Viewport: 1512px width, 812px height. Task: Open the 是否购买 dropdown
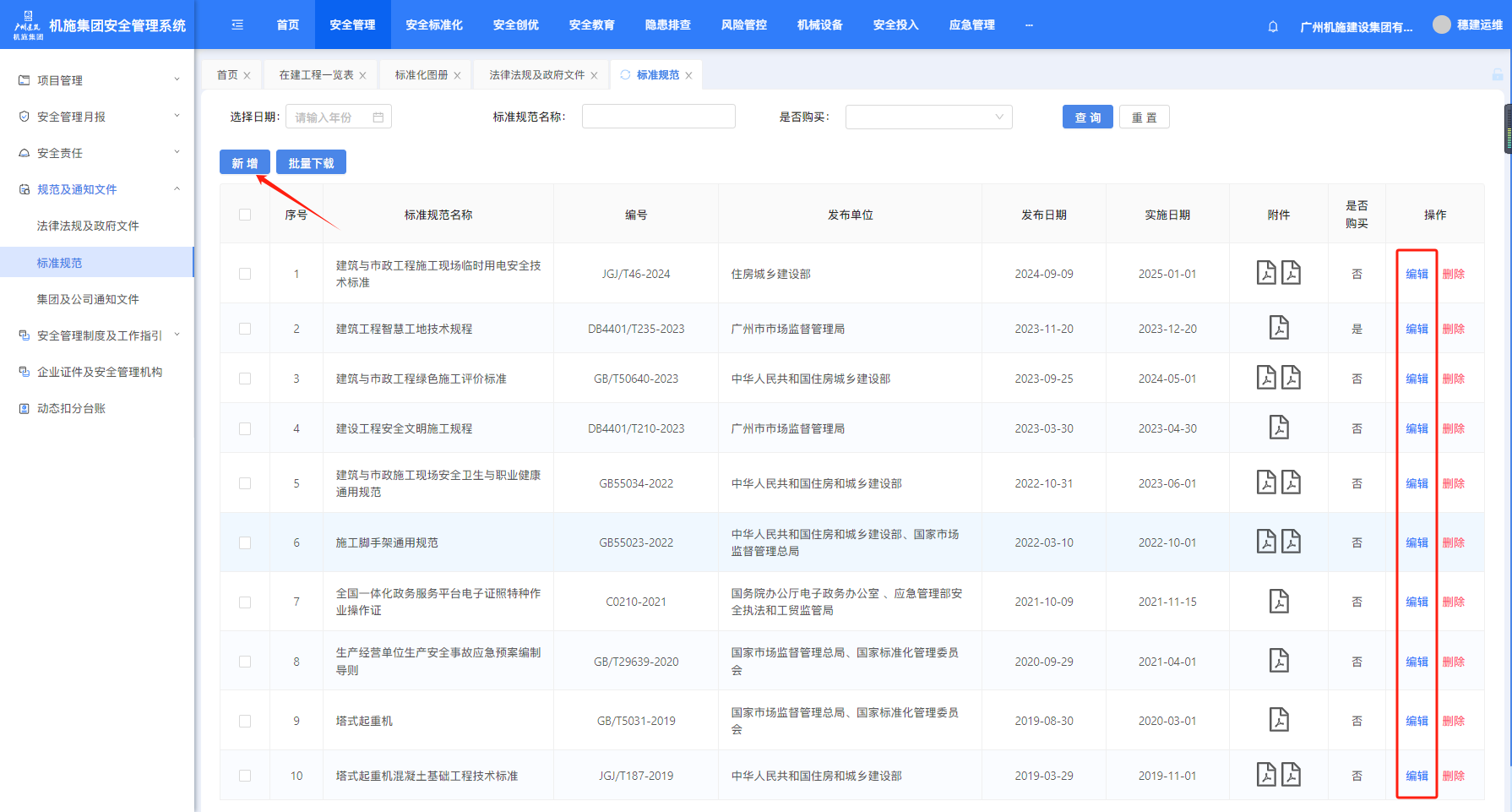[x=928, y=117]
